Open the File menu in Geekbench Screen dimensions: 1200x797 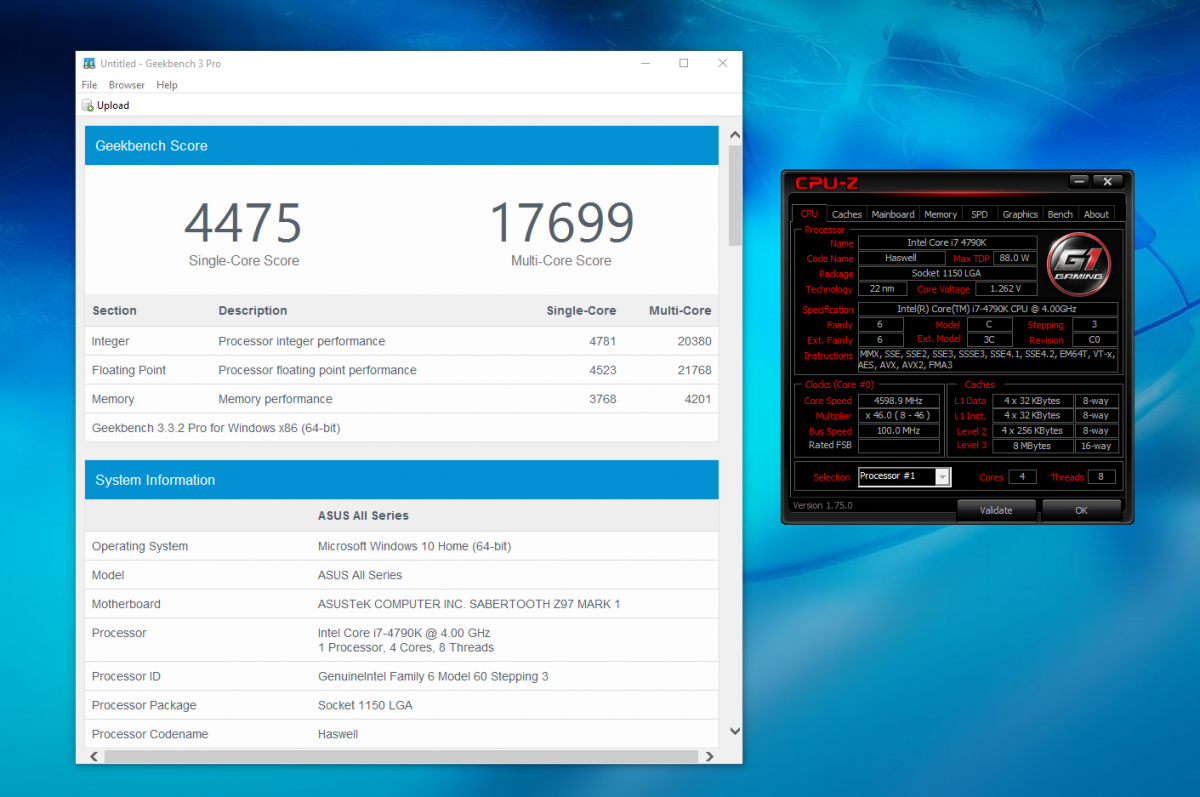point(89,85)
